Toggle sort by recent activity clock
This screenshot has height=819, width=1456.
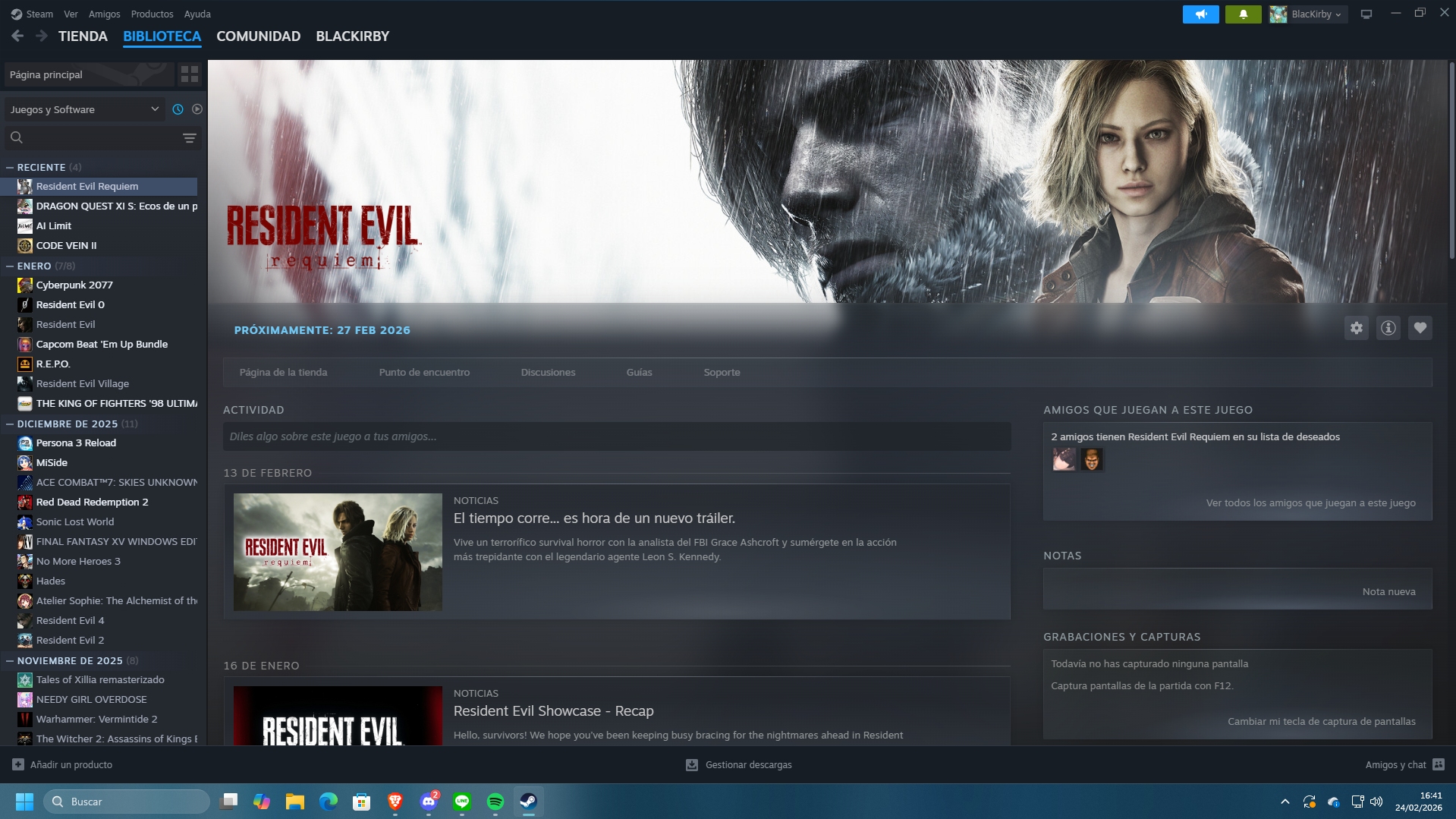[x=178, y=109]
